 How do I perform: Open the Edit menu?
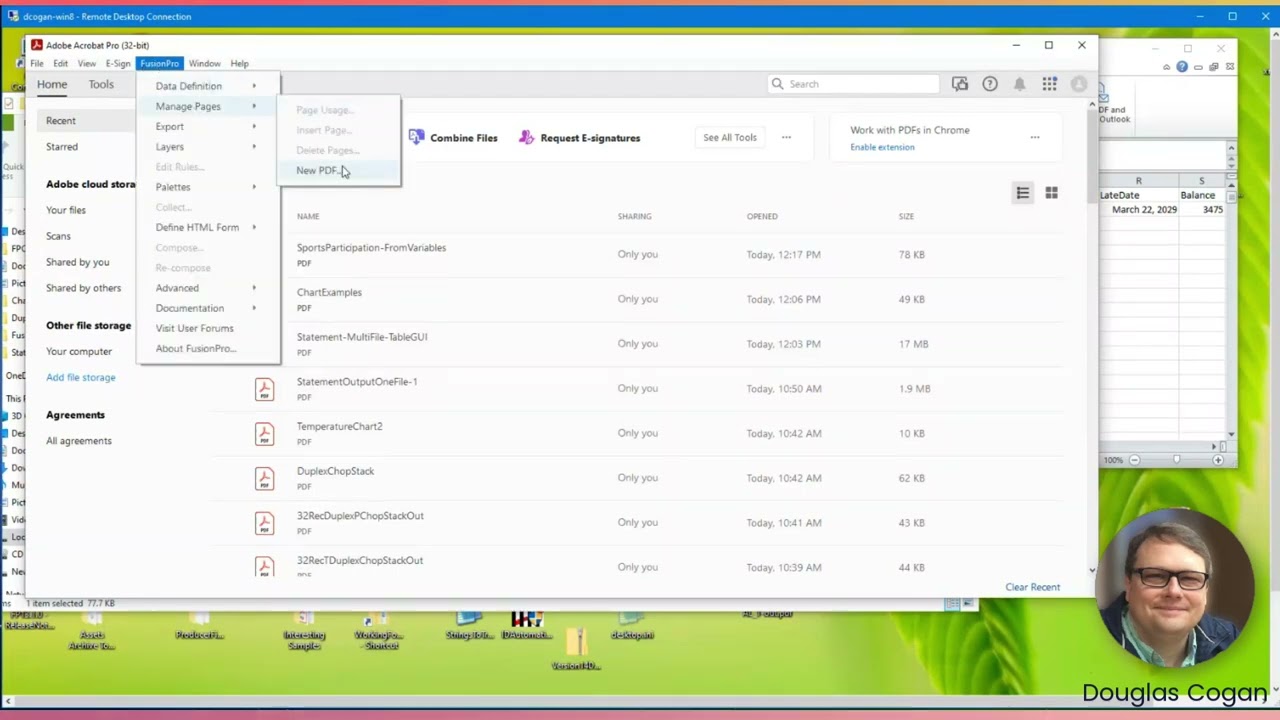click(x=60, y=63)
